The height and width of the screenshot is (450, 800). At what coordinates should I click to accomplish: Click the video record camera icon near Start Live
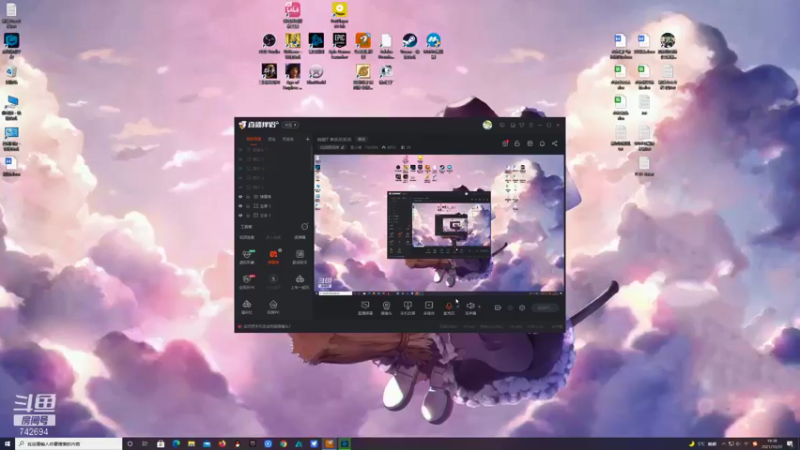[497, 308]
